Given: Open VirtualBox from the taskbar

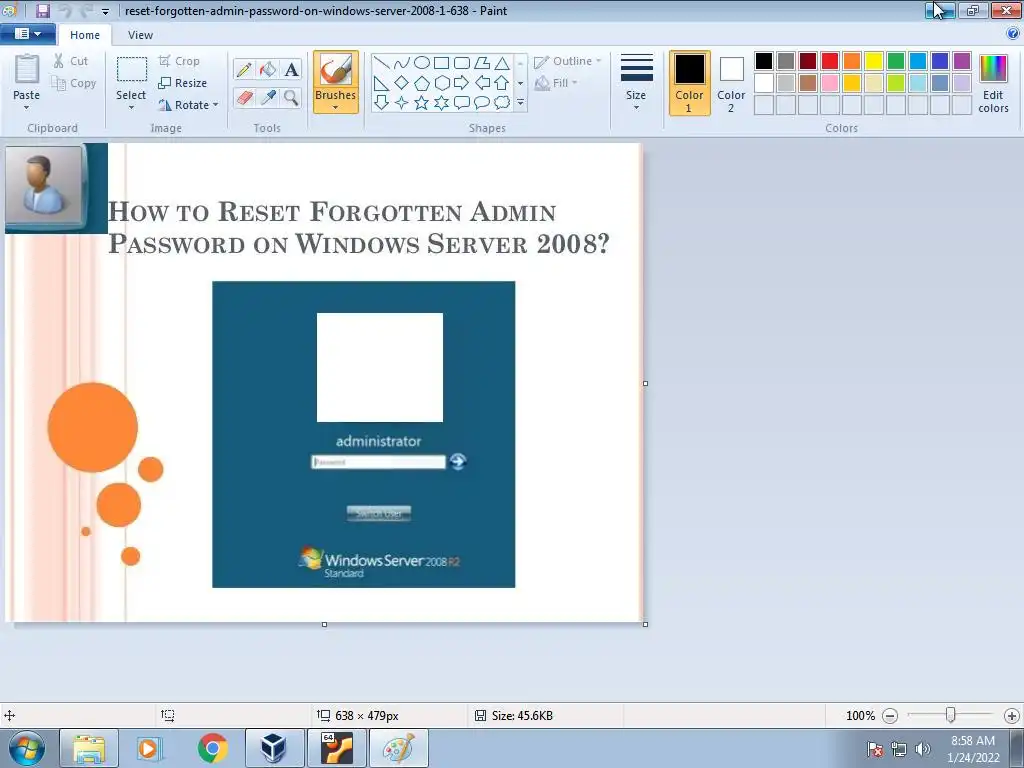Looking at the screenshot, I should 274,748.
